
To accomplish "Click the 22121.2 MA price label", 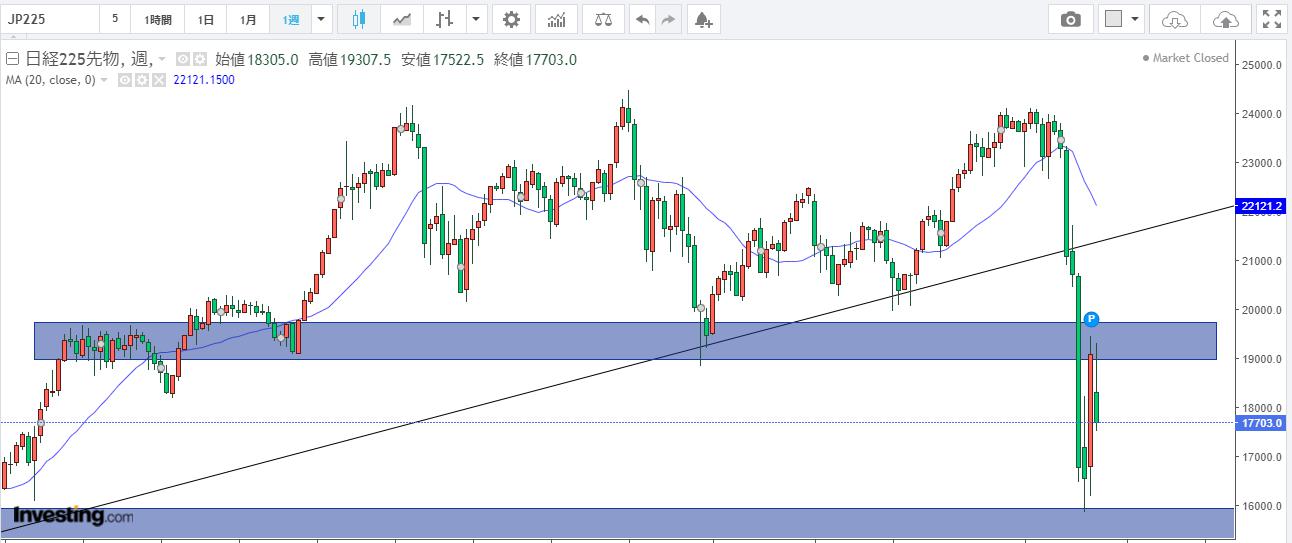I will point(1261,206).
